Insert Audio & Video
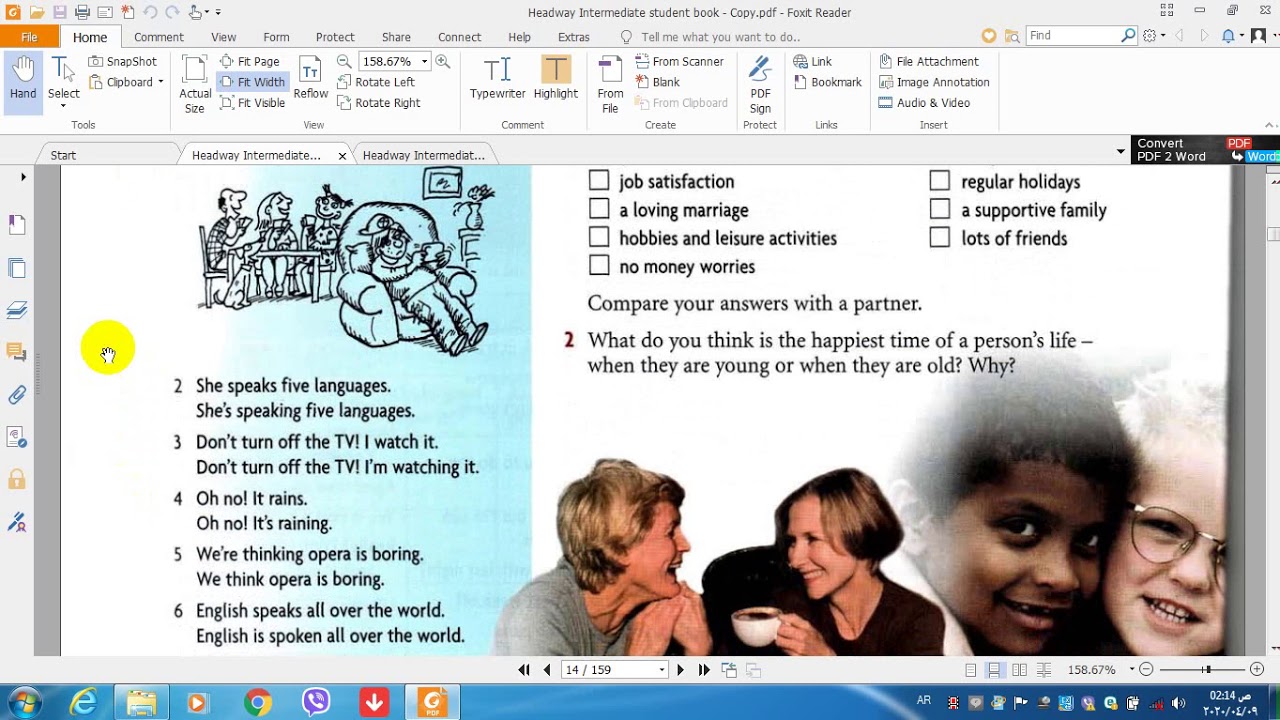The image size is (1280, 720). tap(924, 103)
